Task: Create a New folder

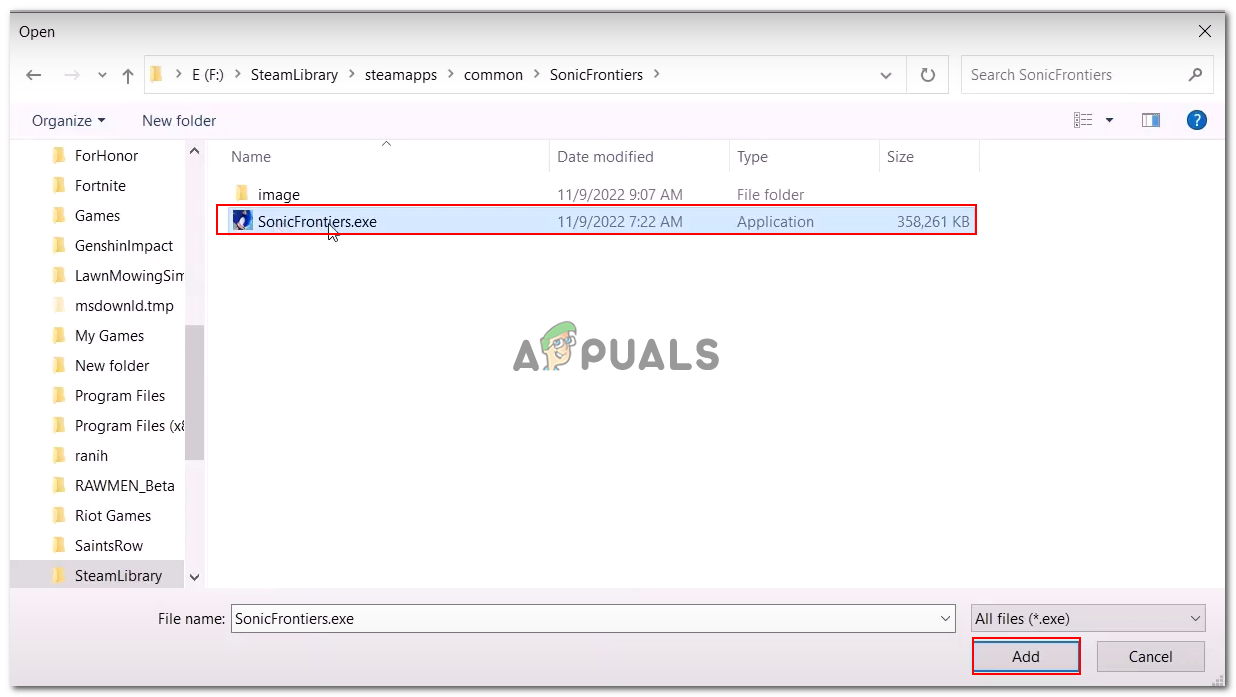Action: [x=179, y=120]
